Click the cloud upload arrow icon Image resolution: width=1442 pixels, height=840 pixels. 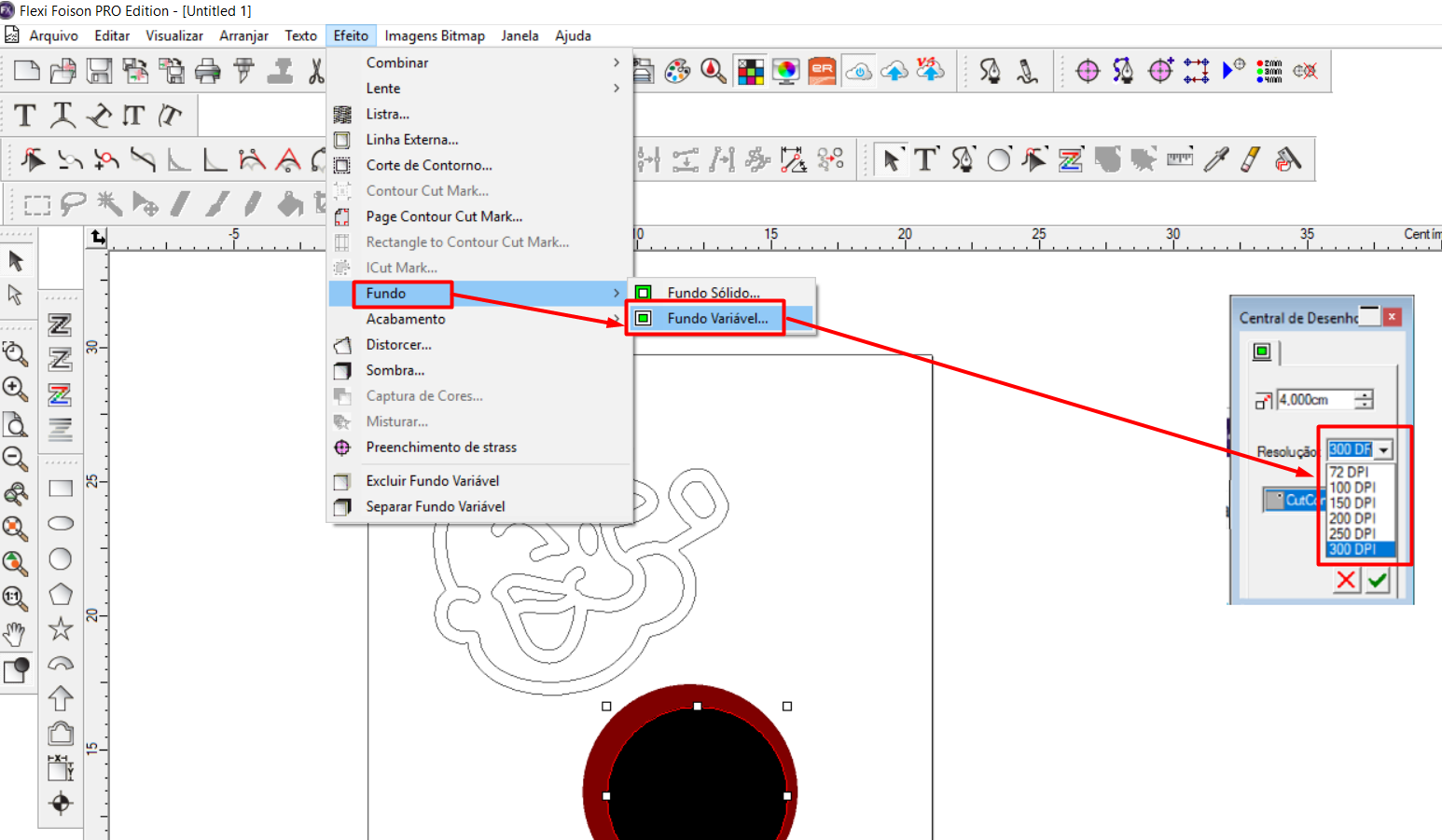point(894,71)
